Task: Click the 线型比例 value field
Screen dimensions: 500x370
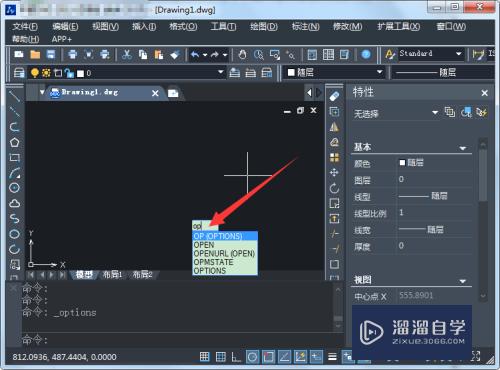Action: click(x=435, y=213)
